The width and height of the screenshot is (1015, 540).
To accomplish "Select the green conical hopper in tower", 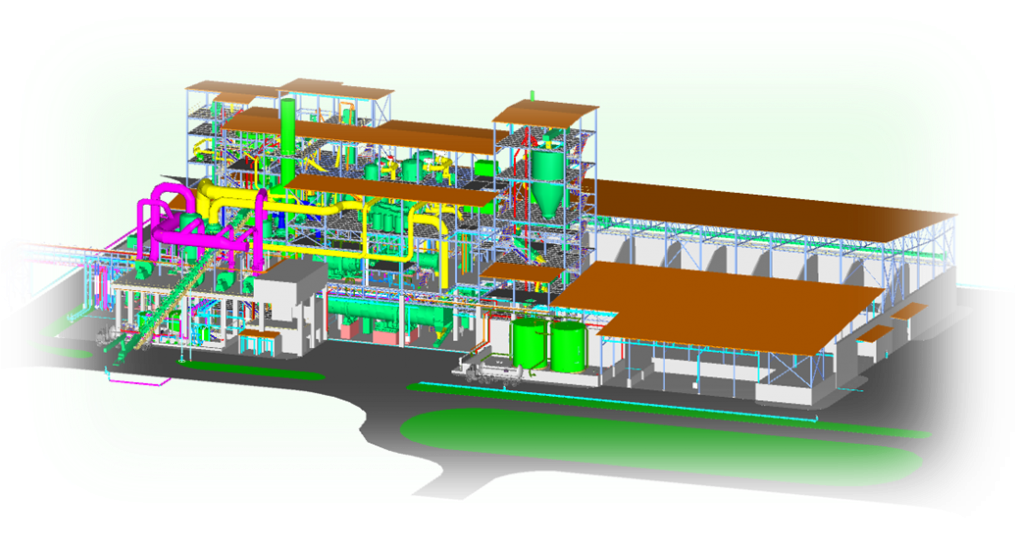I will [x=547, y=187].
